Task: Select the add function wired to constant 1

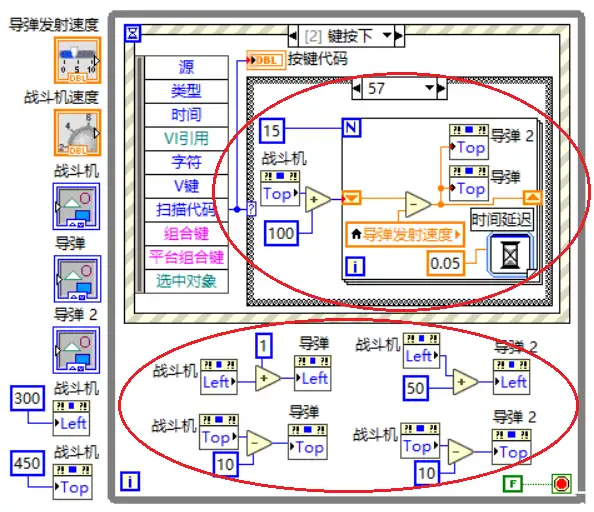Action: [x=268, y=378]
